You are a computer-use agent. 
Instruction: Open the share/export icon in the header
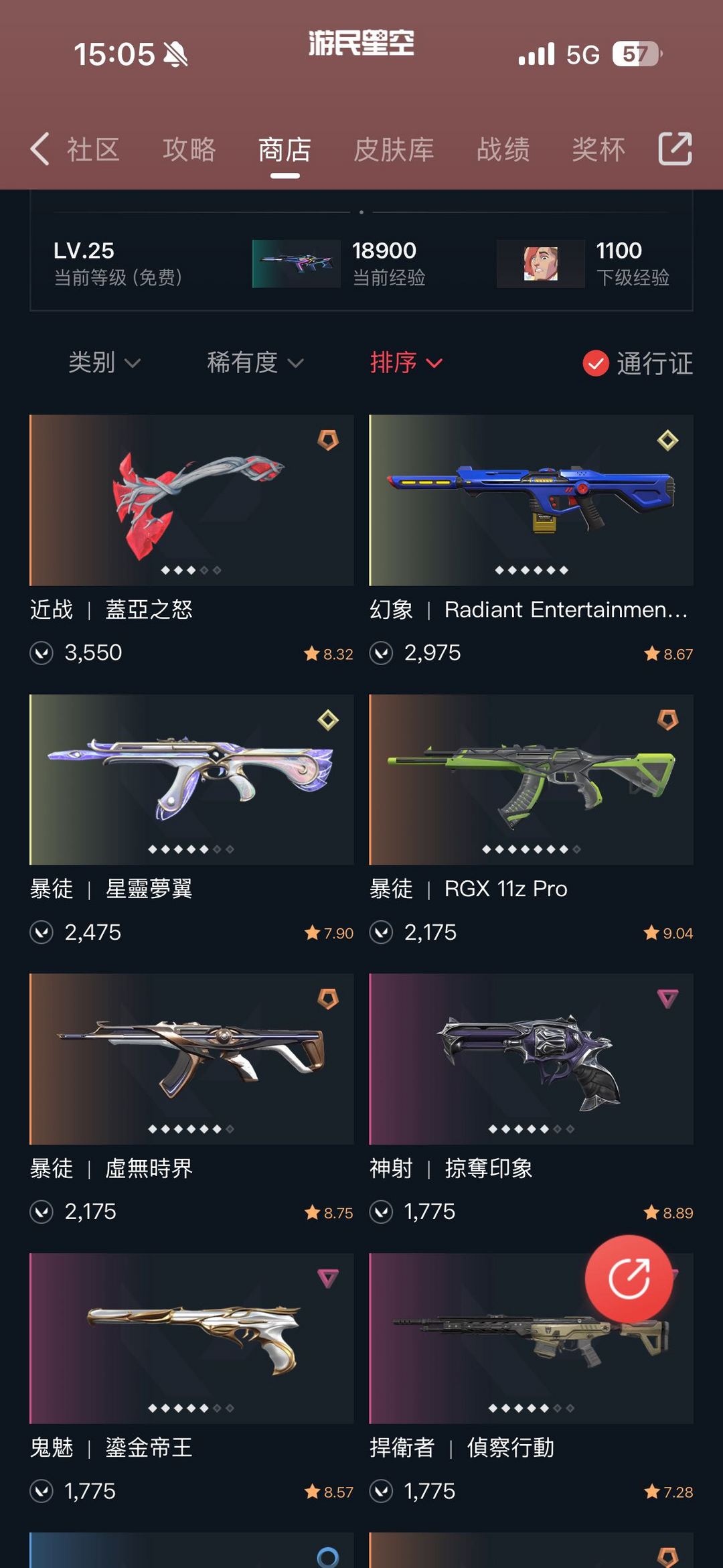(x=675, y=149)
